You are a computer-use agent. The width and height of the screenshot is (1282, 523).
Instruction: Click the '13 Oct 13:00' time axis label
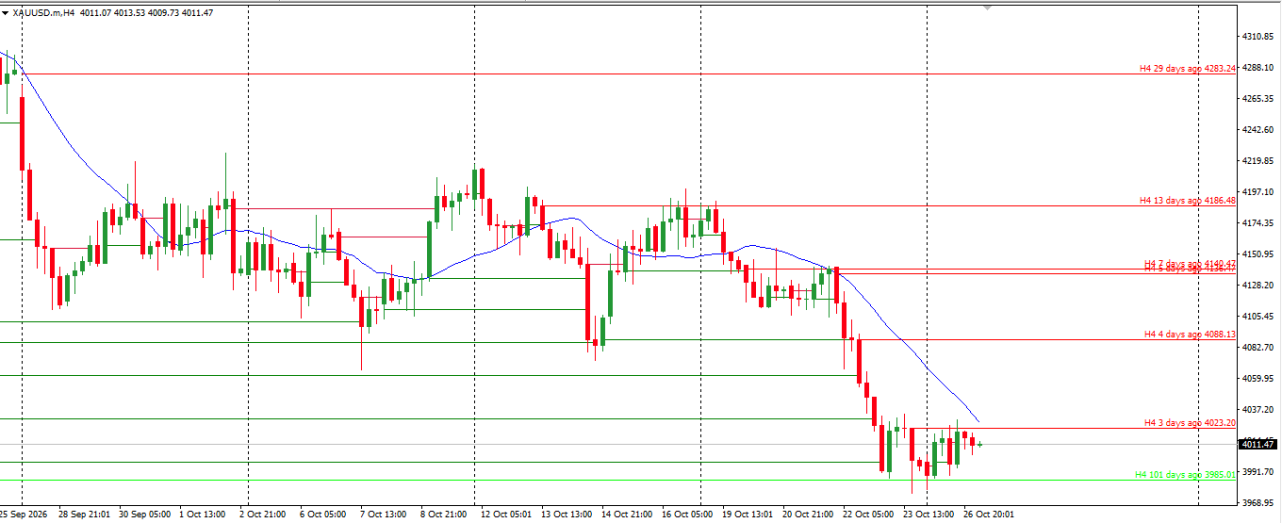click(566, 514)
